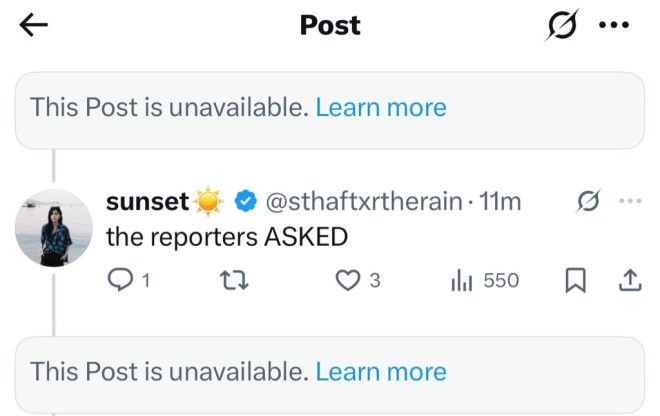The width and height of the screenshot is (660, 416).
Task: Bookmark the sunset post
Action: click(x=575, y=280)
